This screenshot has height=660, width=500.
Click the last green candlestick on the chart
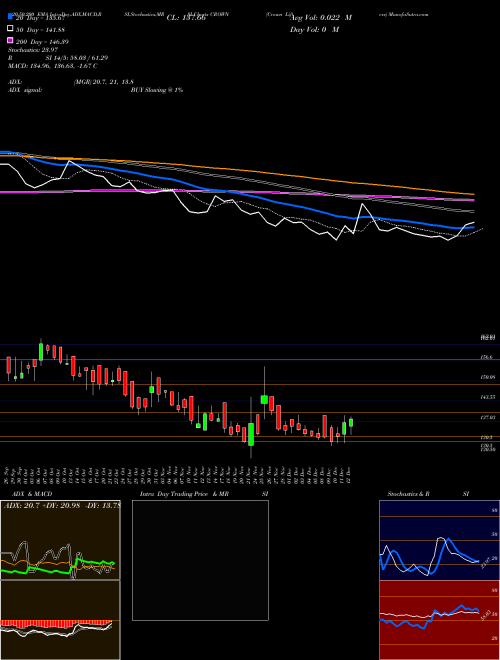click(x=351, y=422)
